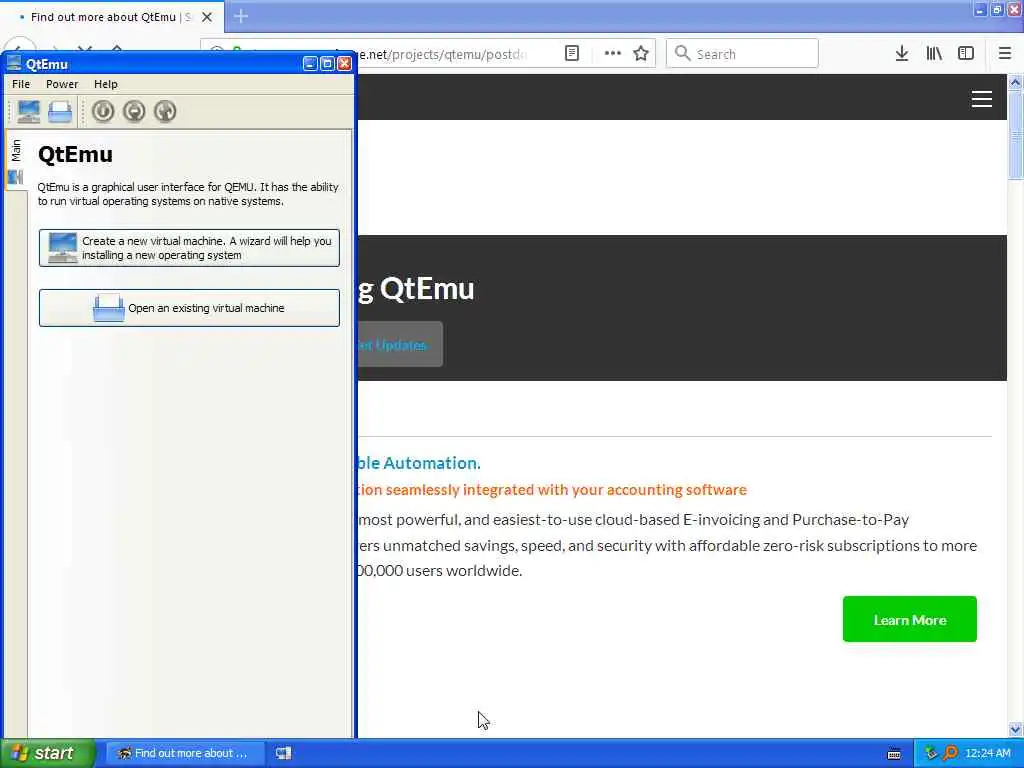Switch to the 'Find out more about' taskbar button
The image size is (1024, 768).
(185, 754)
